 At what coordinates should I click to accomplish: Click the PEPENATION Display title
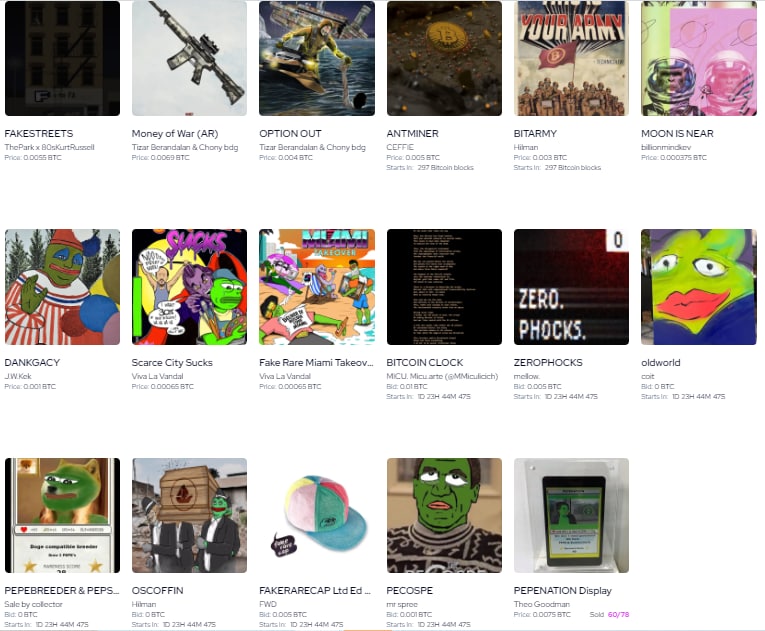(563, 590)
